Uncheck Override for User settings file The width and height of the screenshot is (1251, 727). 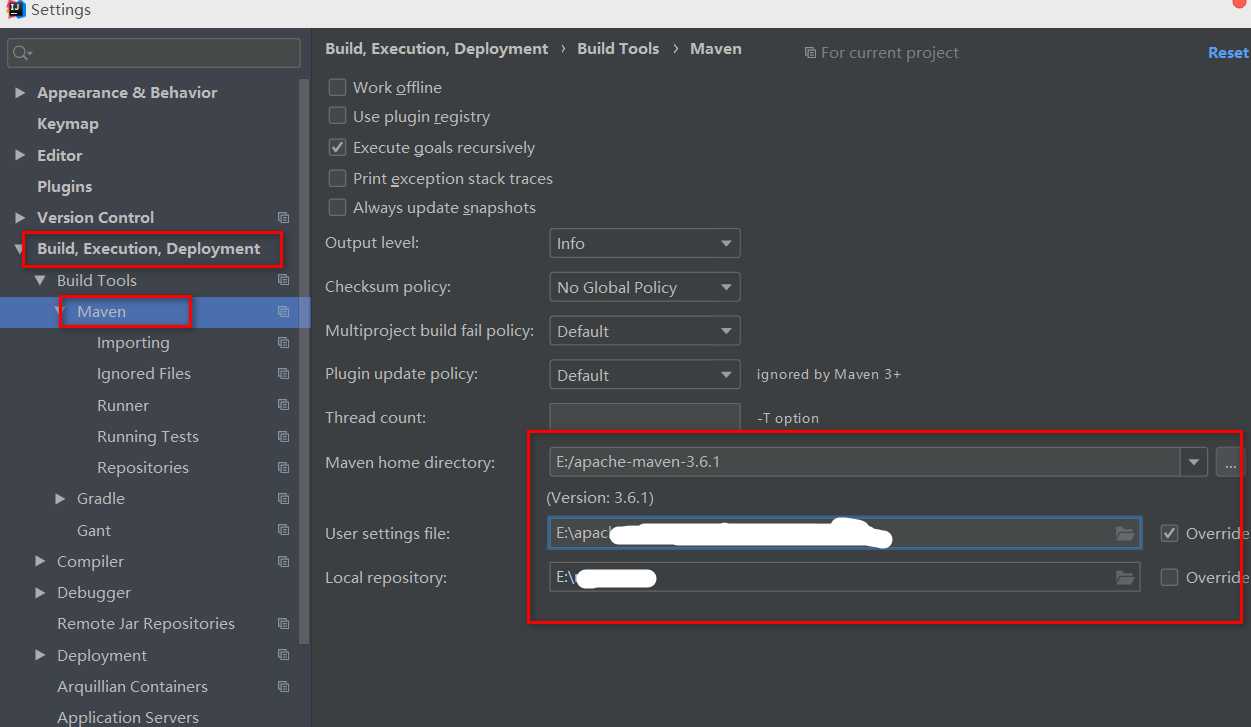pyautogui.click(x=1169, y=533)
